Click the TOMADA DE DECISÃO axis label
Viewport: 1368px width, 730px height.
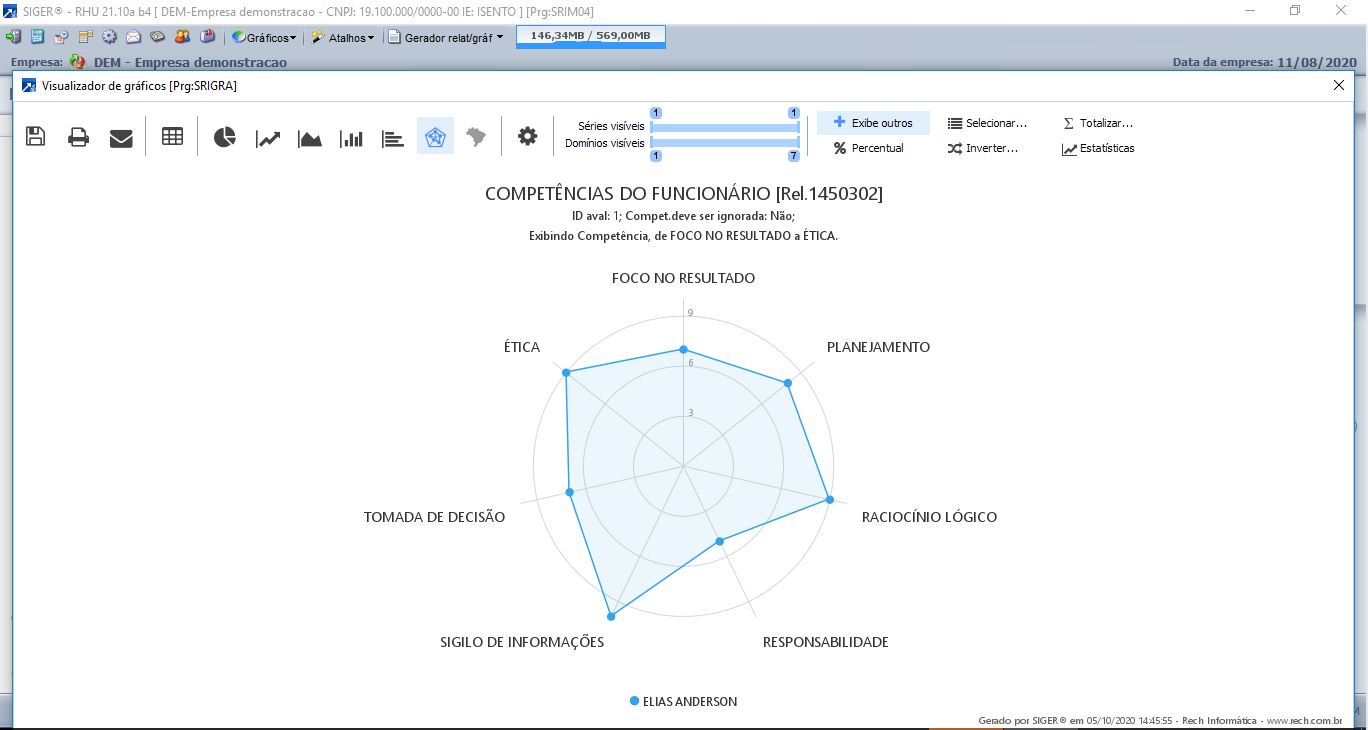pyautogui.click(x=434, y=517)
